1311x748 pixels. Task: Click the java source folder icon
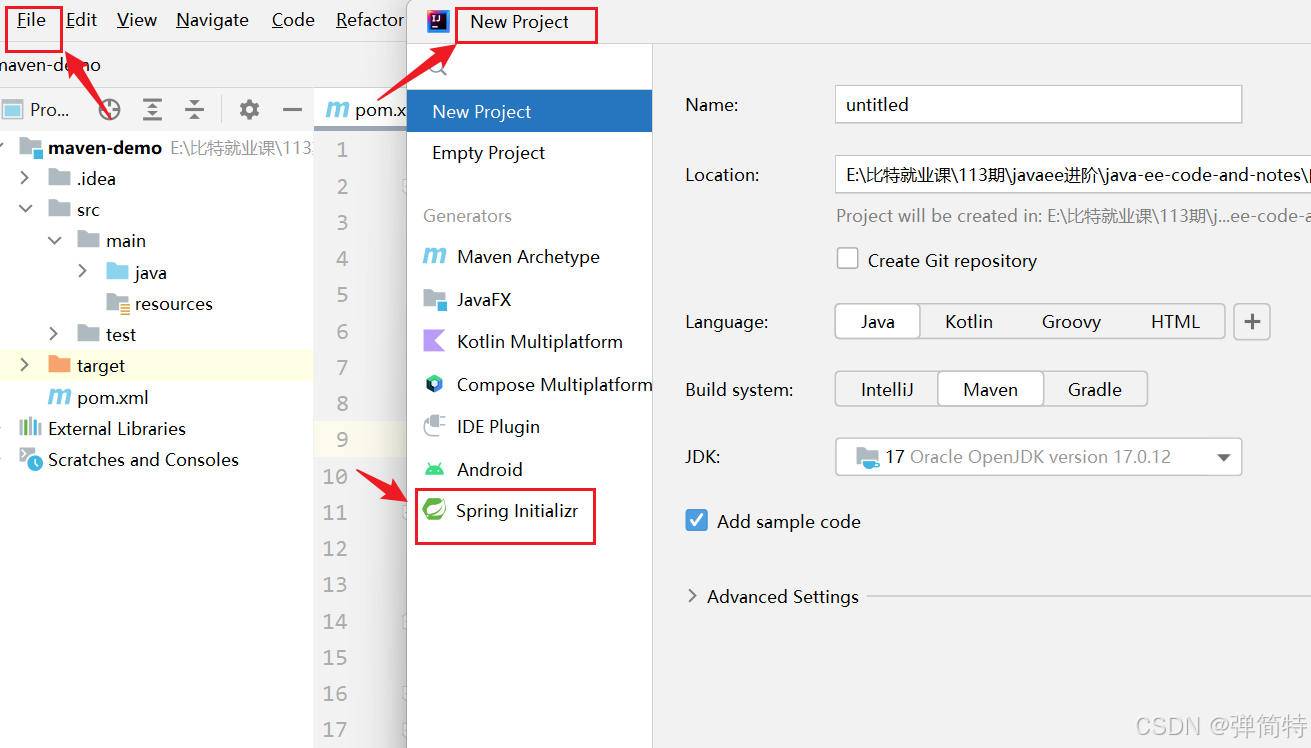[x=117, y=272]
